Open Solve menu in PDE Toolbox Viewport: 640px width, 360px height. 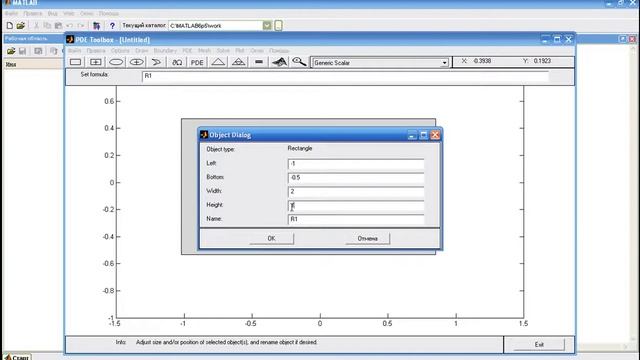click(x=223, y=51)
